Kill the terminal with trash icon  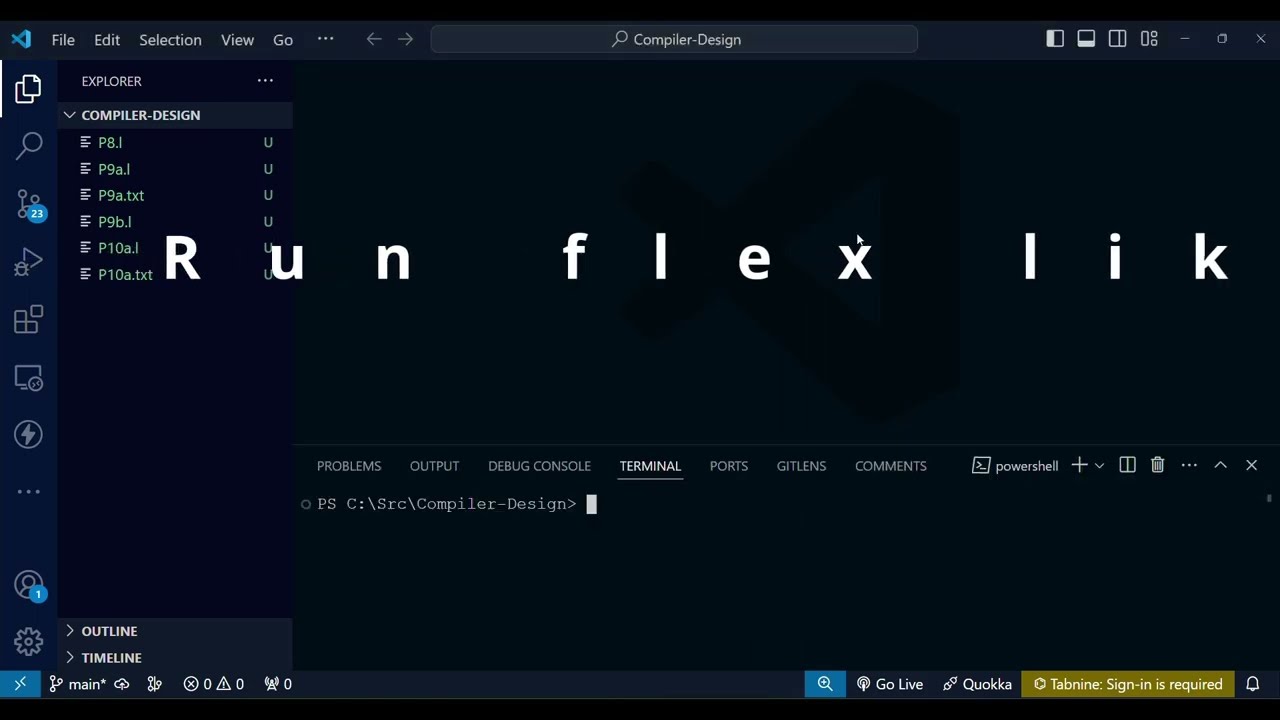(1157, 465)
